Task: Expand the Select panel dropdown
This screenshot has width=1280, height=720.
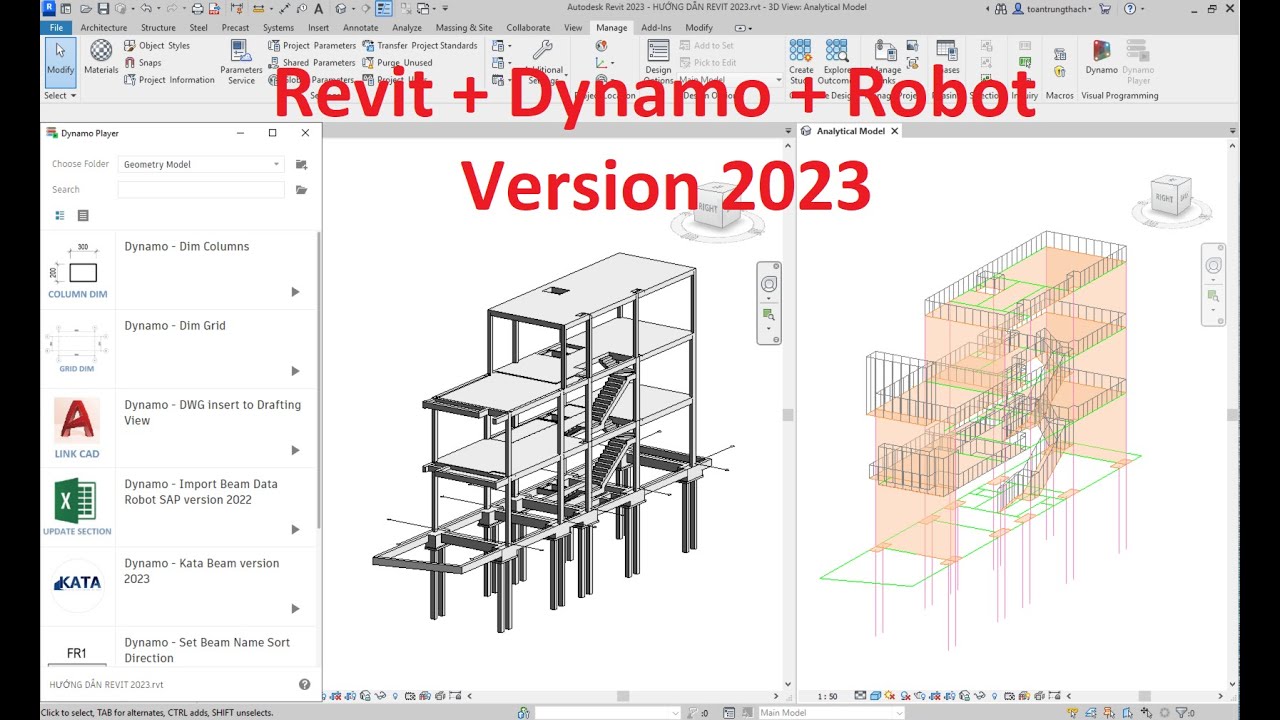Action: click(59, 96)
